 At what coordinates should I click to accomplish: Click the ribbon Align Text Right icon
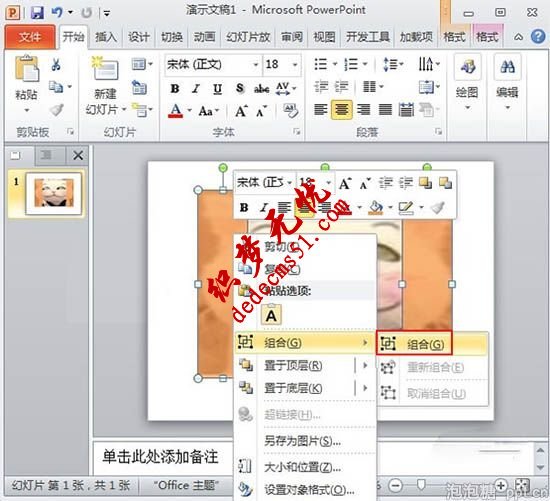pyautogui.click(x=364, y=110)
